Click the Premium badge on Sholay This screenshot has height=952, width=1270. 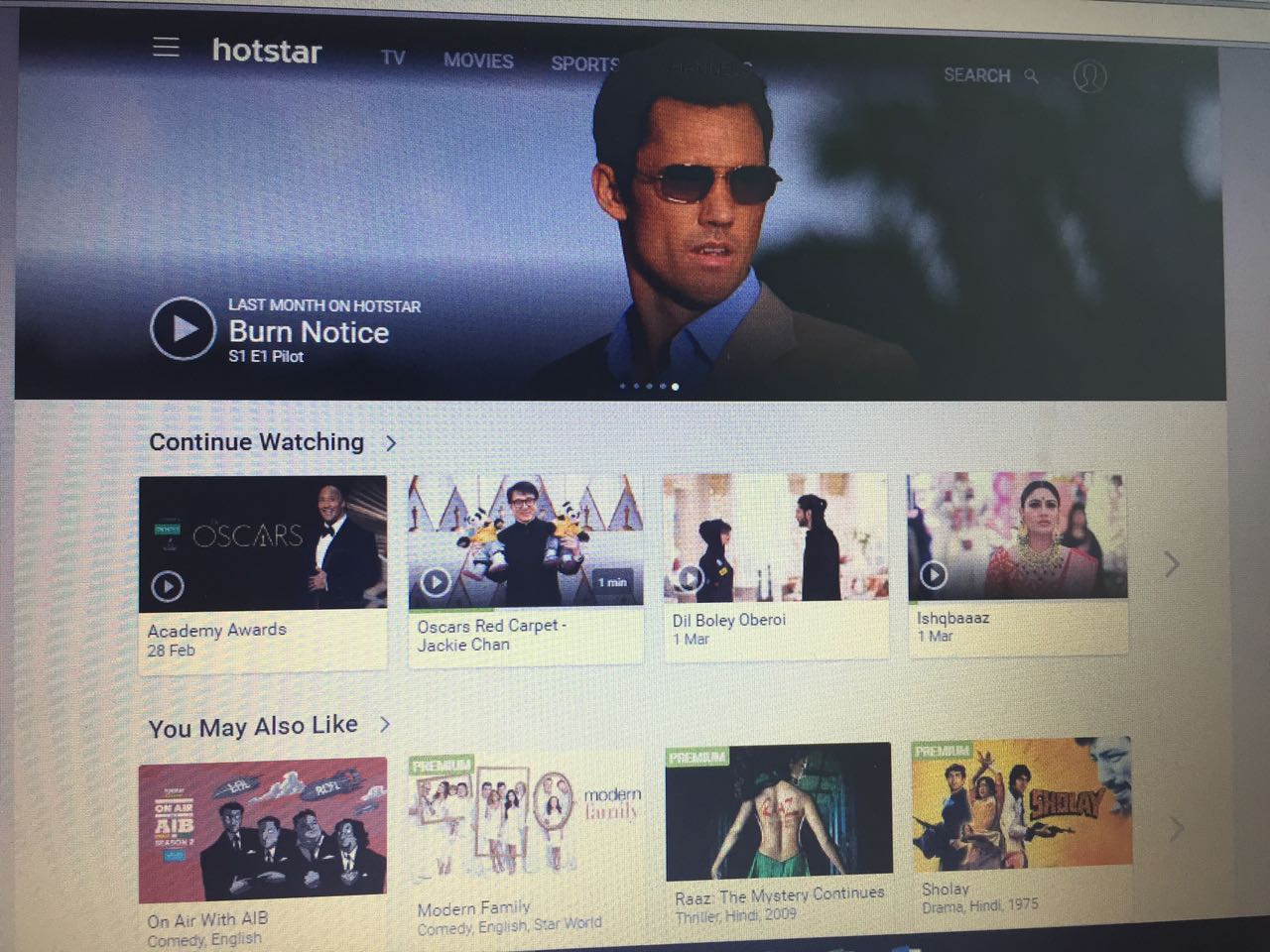942,751
